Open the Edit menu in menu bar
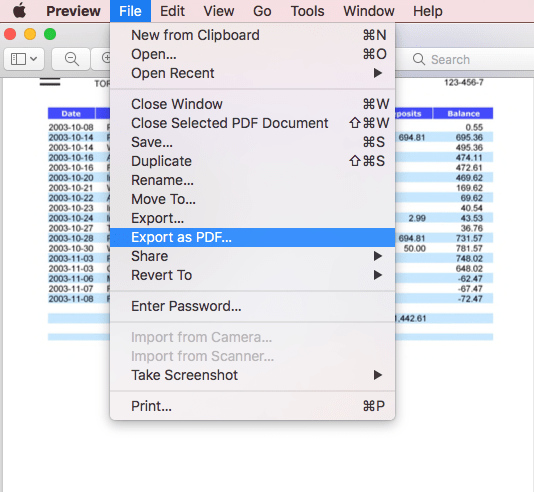 pyautogui.click(x=172, y=11)
